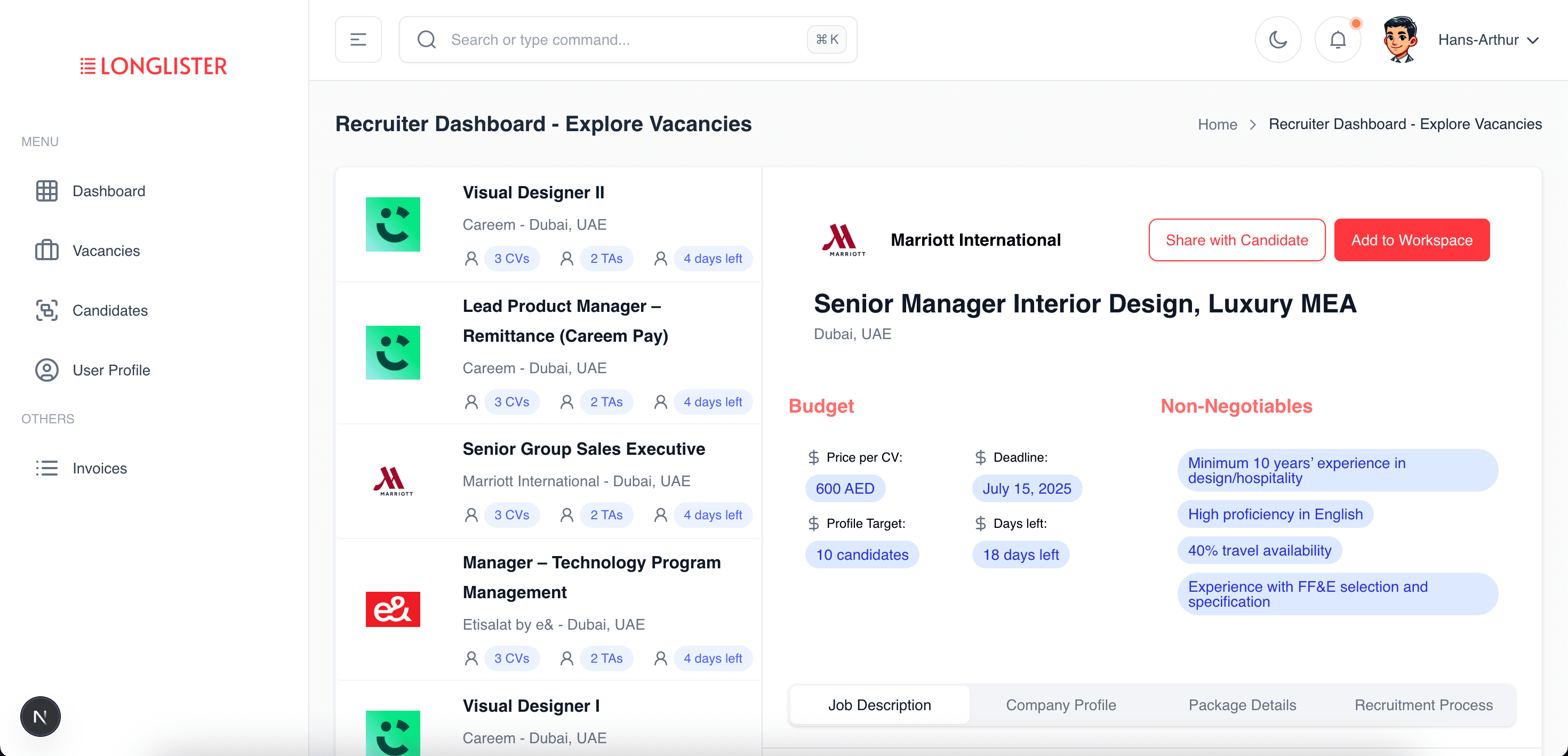
Task: Click the High proficiency in English tag
Action: [1275, 514]
